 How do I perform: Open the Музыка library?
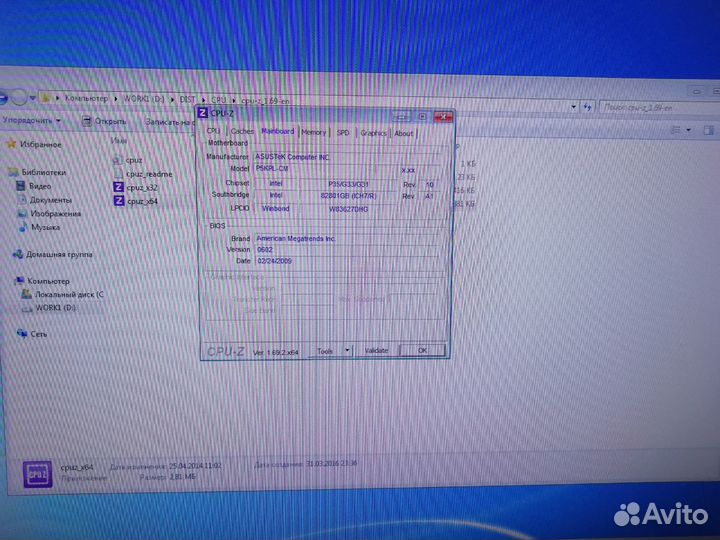click(45, 227)
